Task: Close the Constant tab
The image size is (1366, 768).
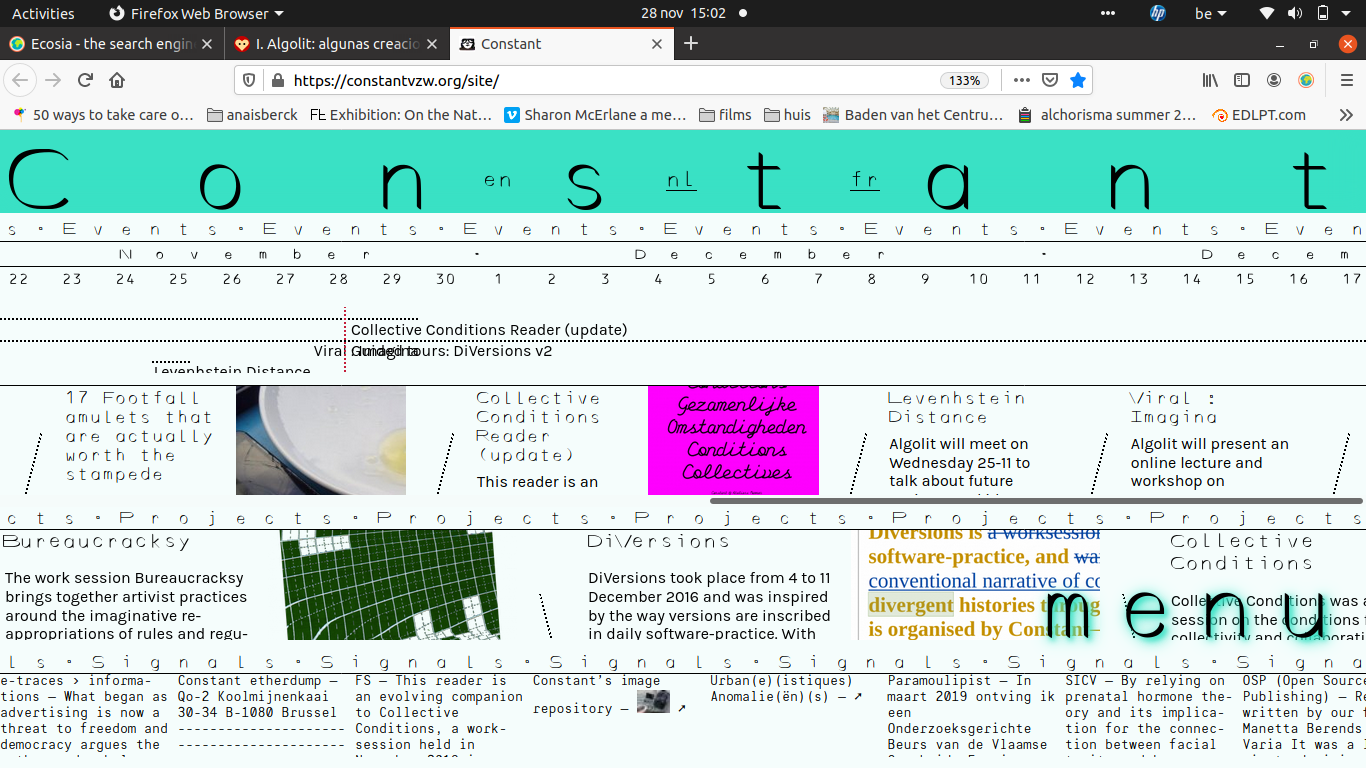Action: click(657, 44)
